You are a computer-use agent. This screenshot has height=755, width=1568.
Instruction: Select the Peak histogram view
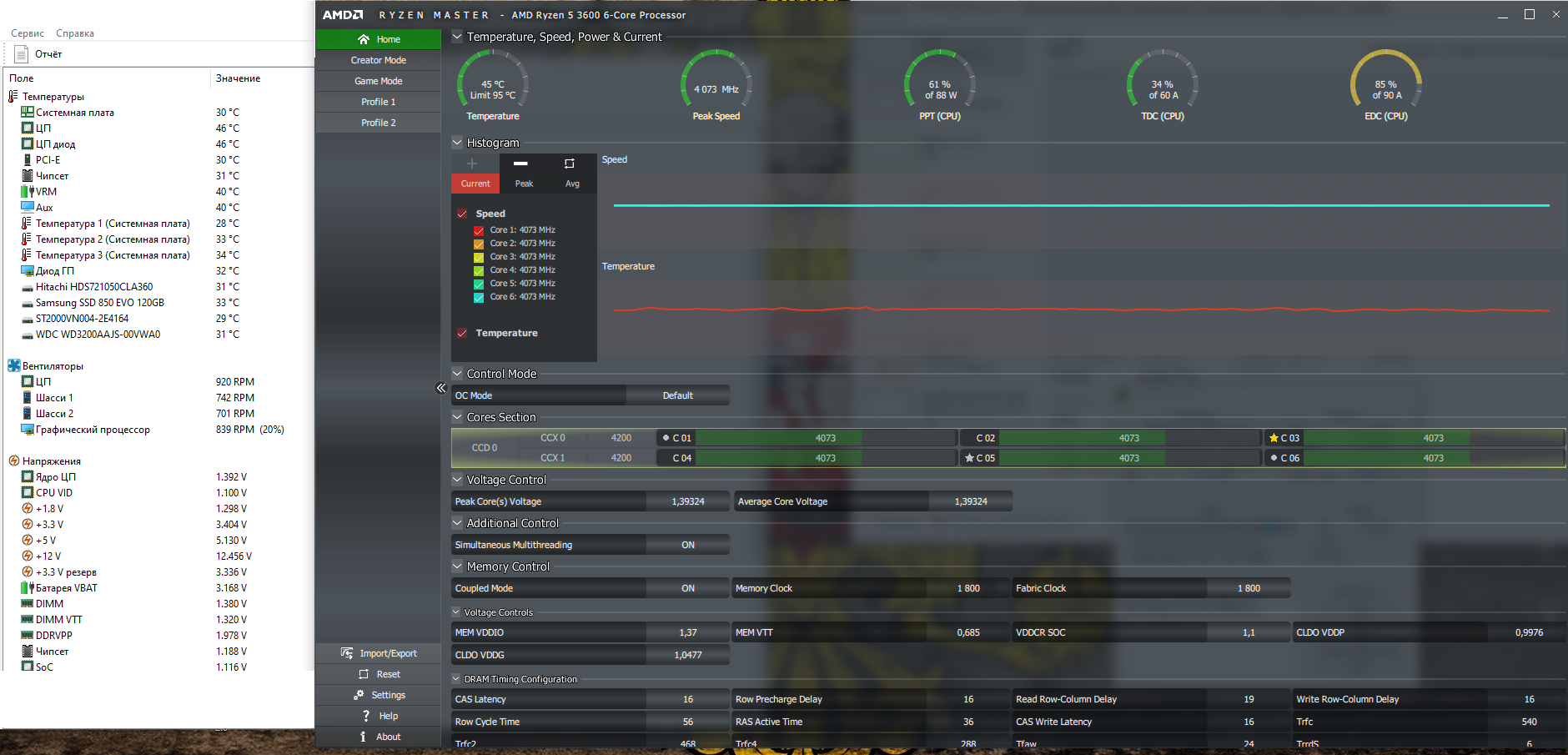pyautogui.click(x=524, y=174)
